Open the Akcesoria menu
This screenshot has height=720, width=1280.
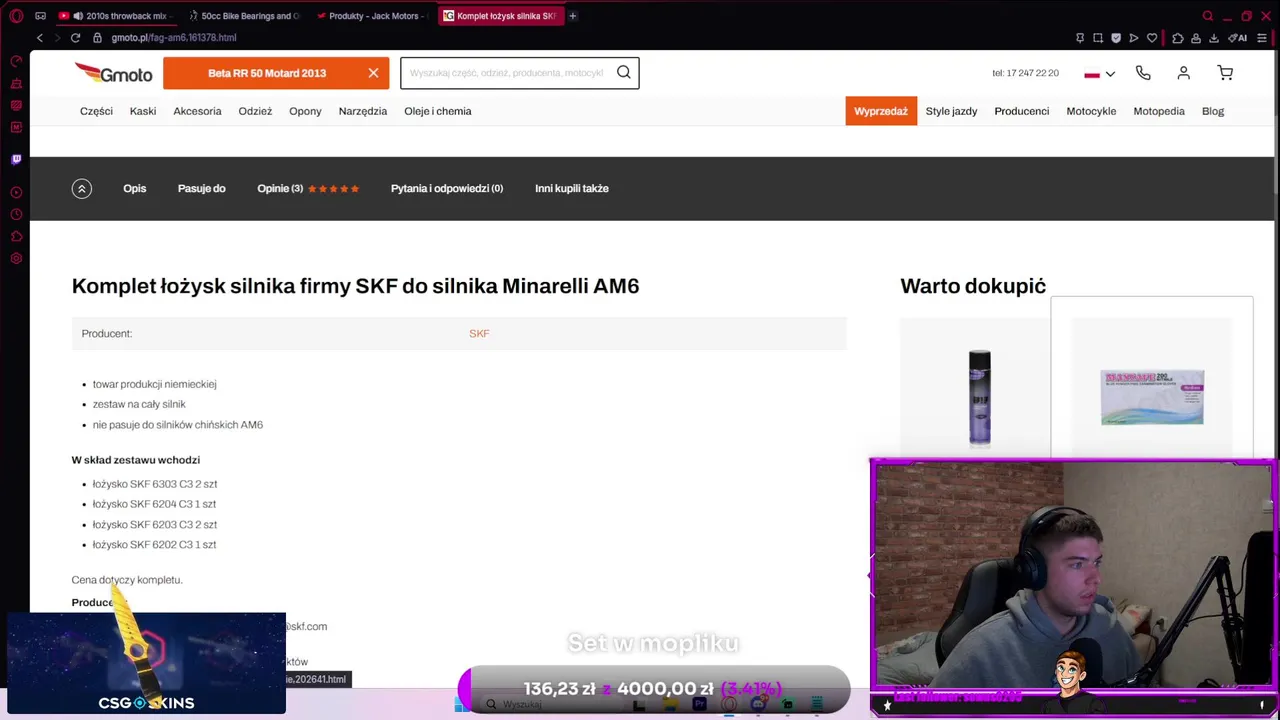click(197, 111)
